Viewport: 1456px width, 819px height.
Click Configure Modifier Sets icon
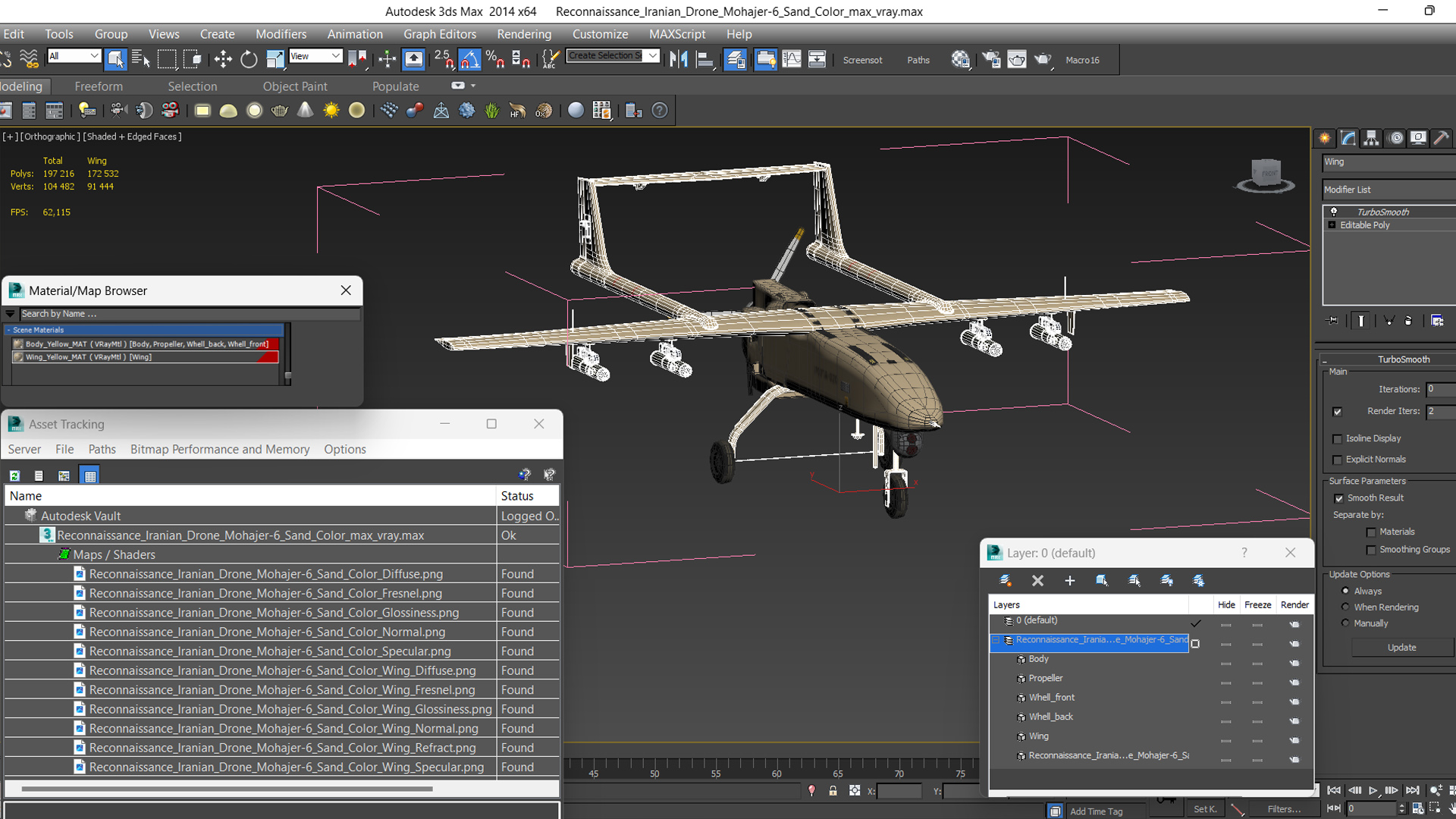tap(1437, 321)
